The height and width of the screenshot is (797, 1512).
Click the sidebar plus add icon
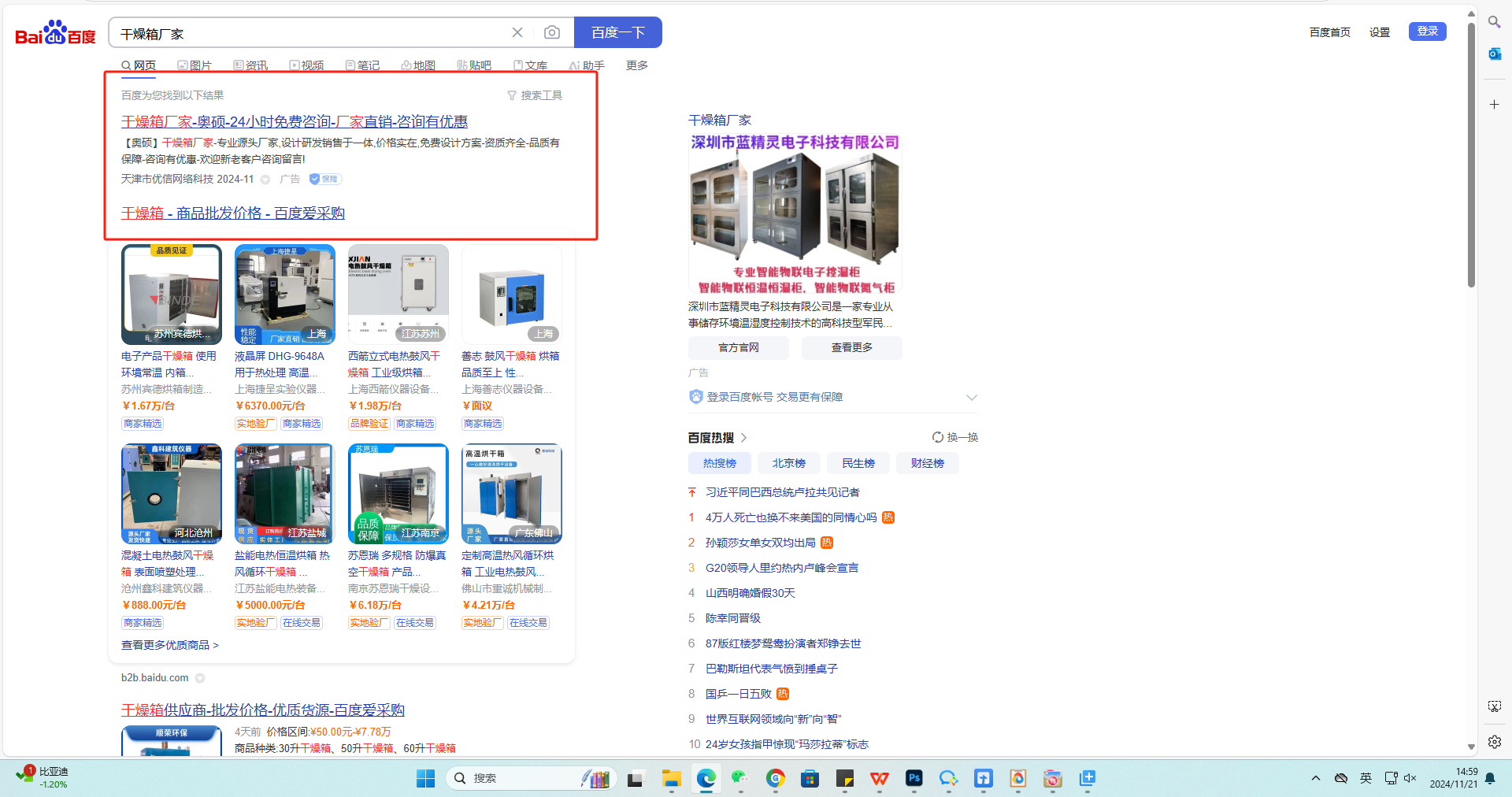[x=1494, y=104]
